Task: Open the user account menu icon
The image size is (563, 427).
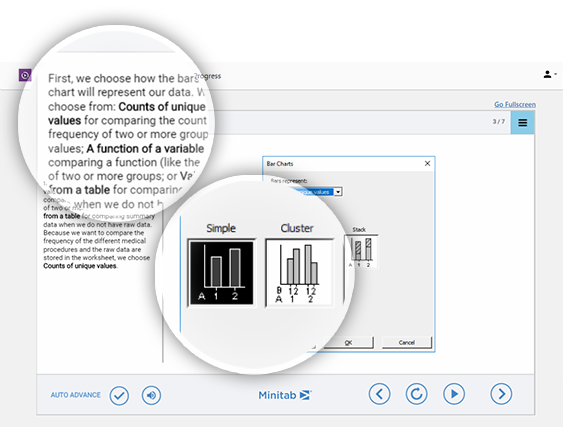Action: (x=549, y=74)
